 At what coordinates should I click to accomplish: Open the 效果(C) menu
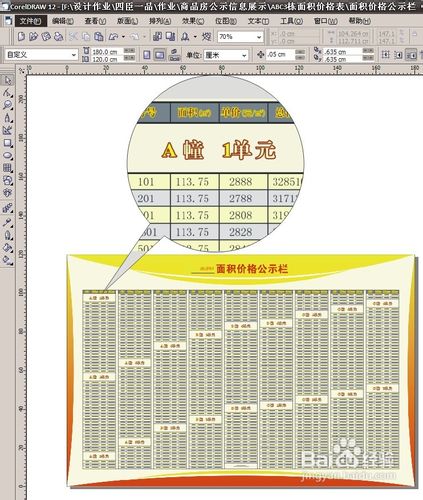coord(193,21)
